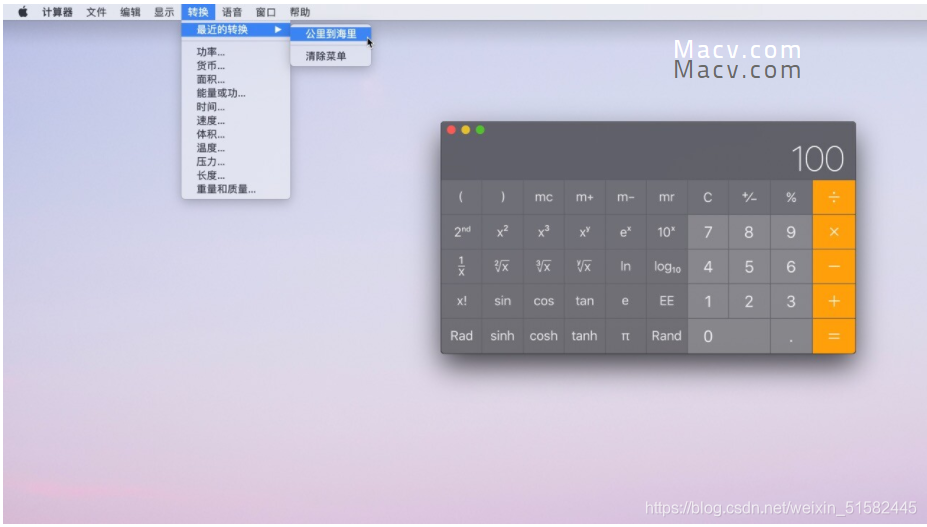Click the tan key

pyautogui.click(x=585, y=301)
